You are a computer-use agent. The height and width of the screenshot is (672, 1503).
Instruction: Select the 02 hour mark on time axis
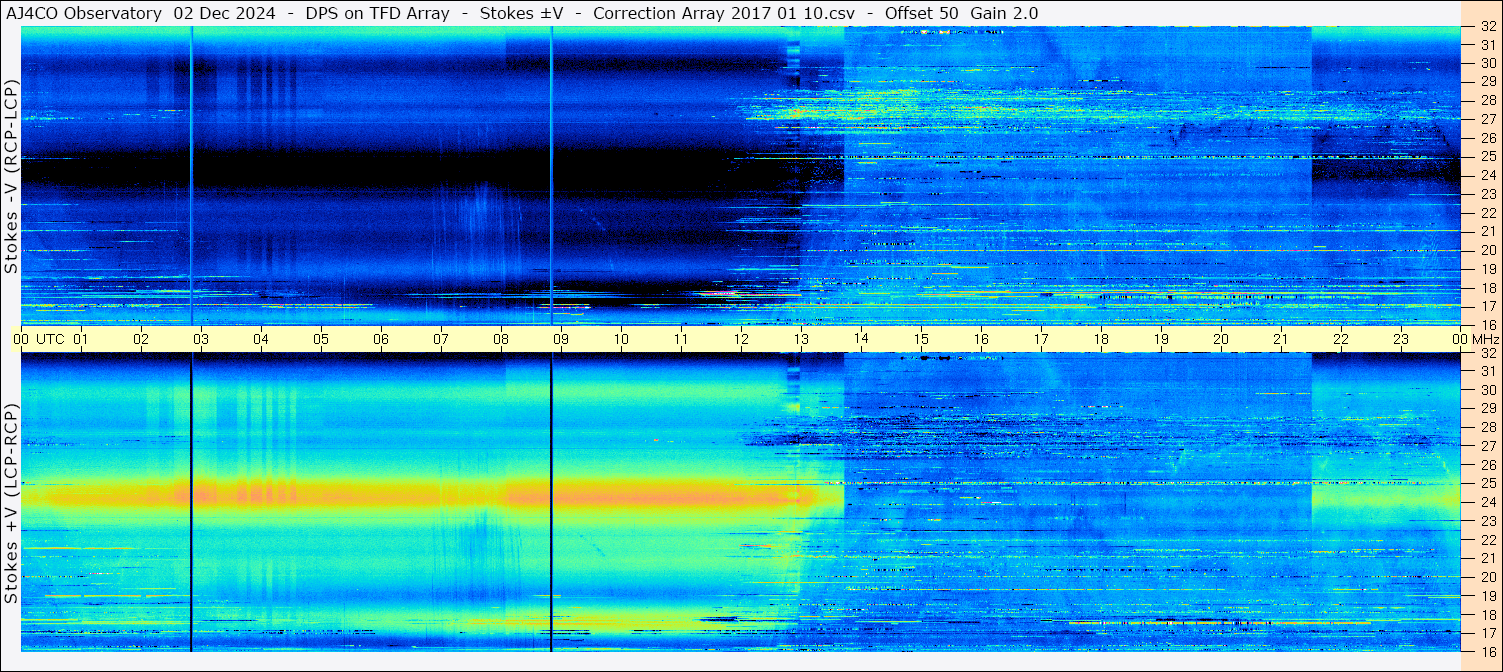141,339
